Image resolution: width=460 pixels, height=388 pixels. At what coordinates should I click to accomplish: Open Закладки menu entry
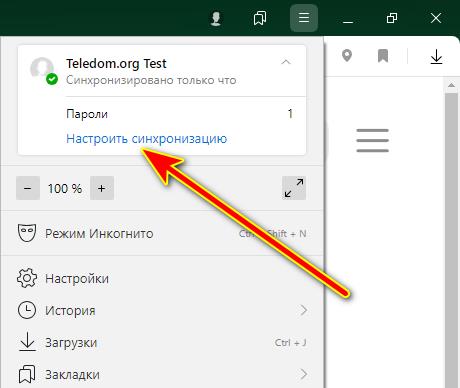coord(162,374)
